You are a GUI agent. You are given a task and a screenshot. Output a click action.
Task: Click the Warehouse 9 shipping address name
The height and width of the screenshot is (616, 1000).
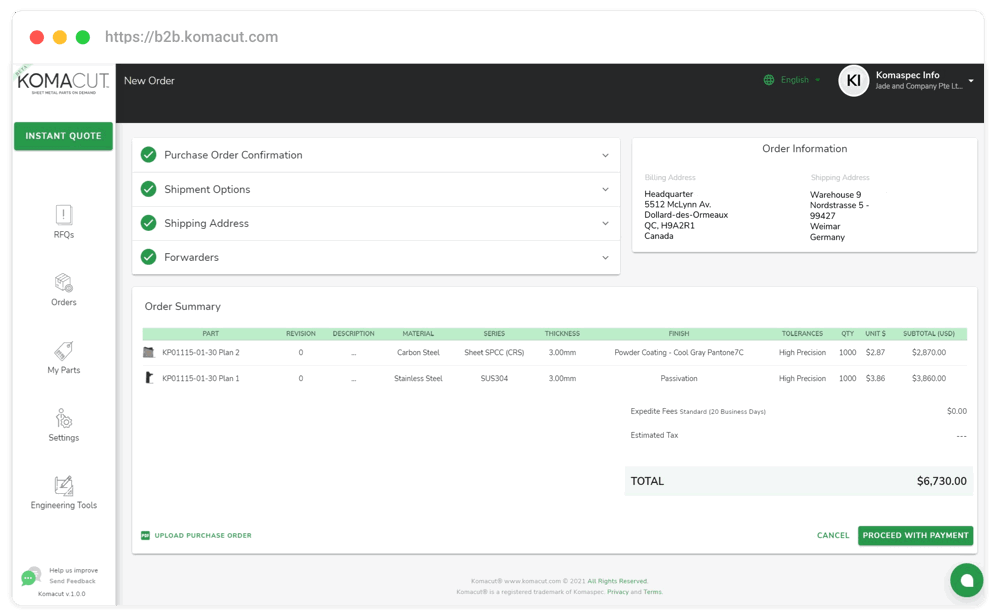(835, 194)
